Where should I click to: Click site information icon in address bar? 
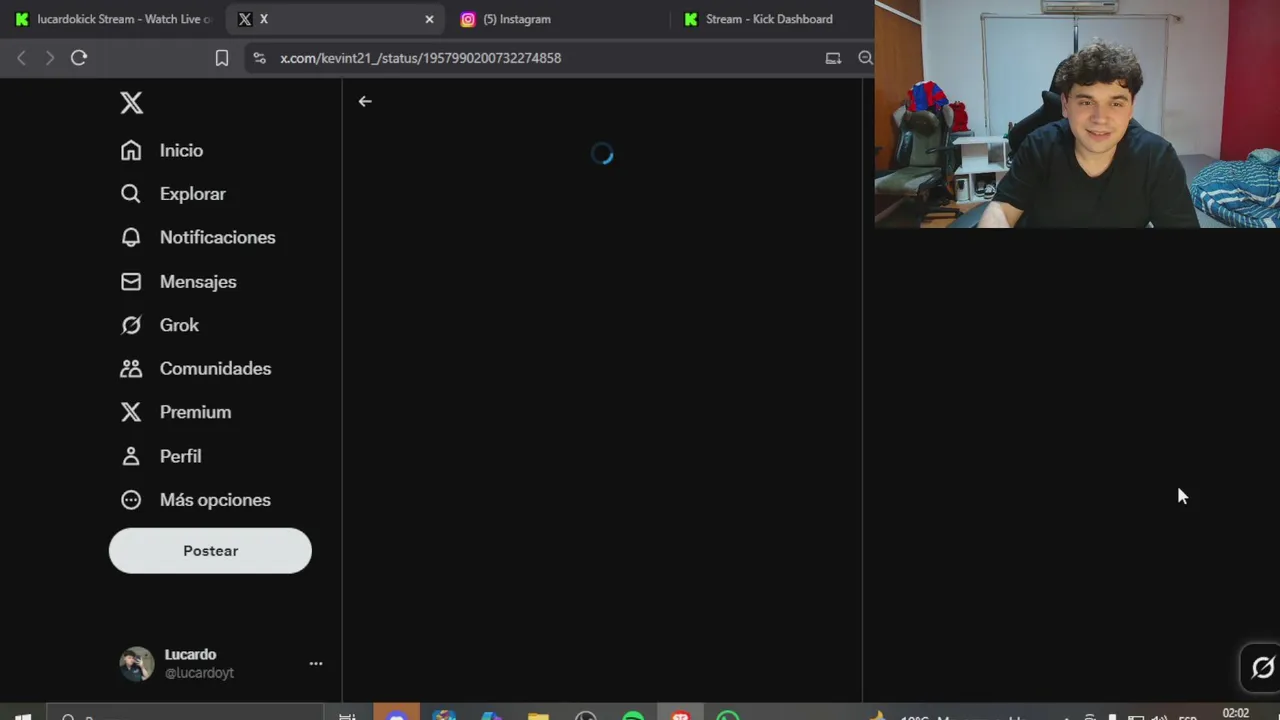click(260, 58)
